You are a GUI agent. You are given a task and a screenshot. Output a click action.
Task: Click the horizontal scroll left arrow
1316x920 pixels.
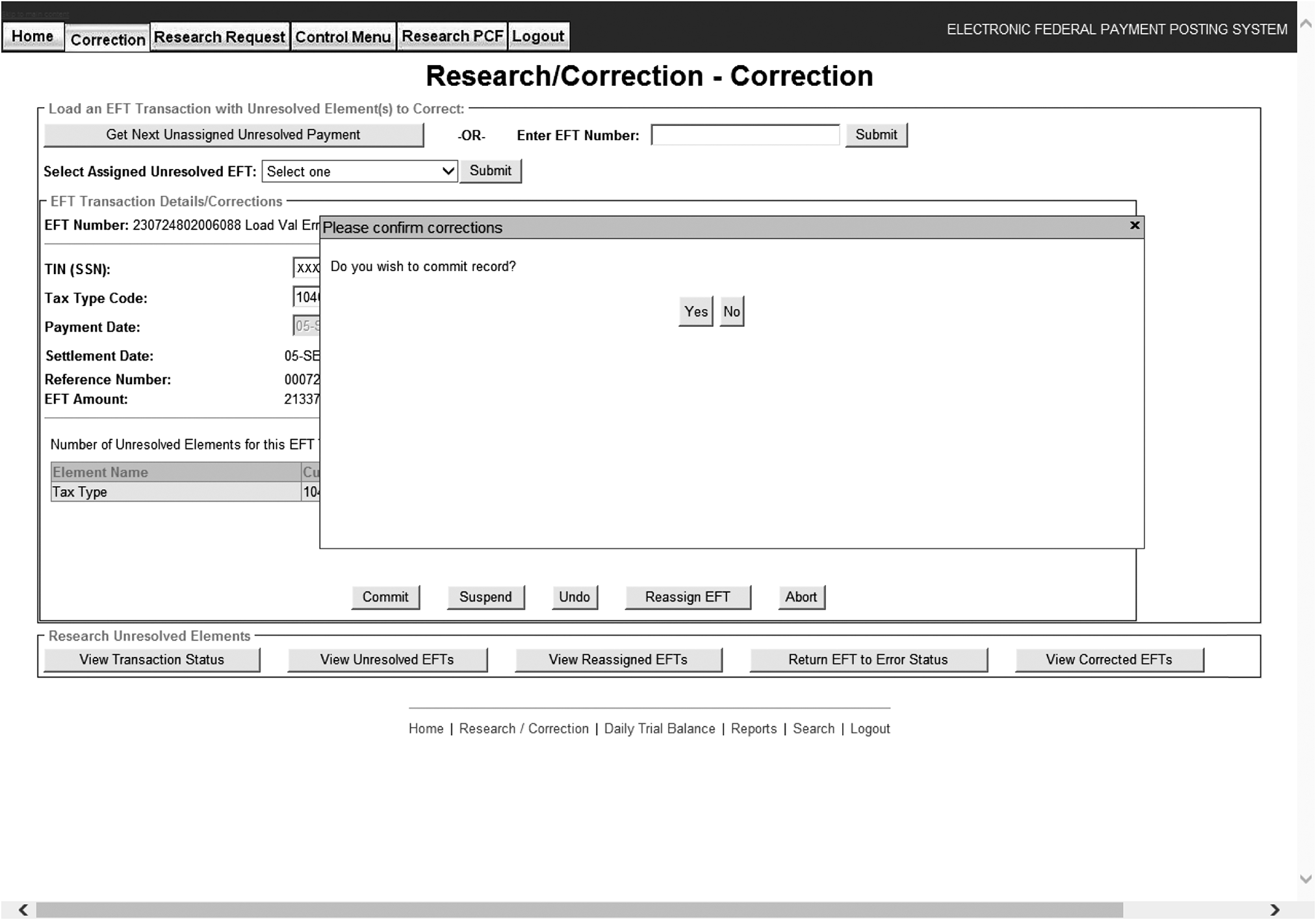(23, 910)
